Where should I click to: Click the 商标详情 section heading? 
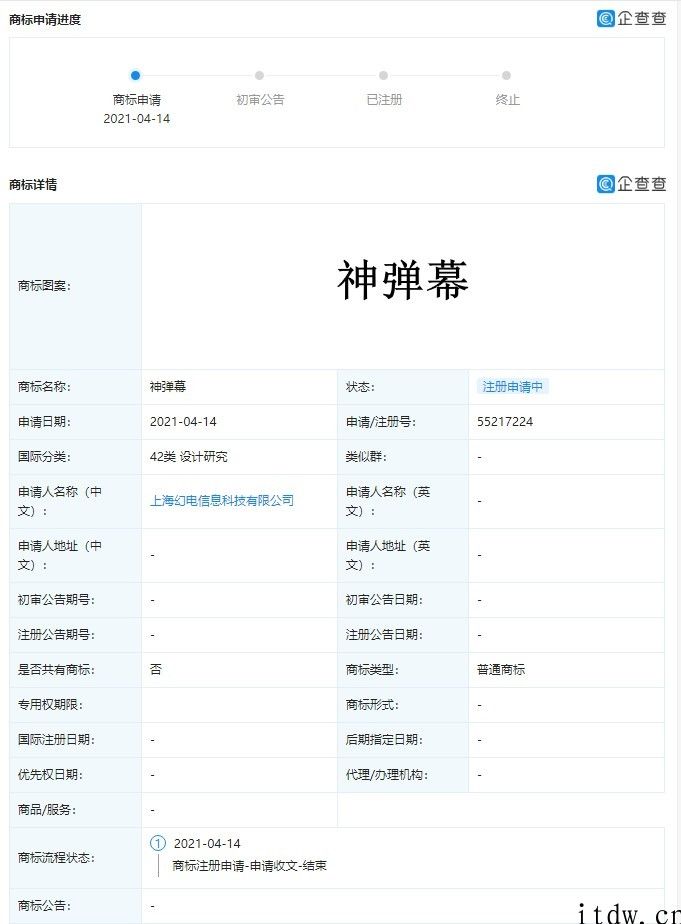[33, 185]
